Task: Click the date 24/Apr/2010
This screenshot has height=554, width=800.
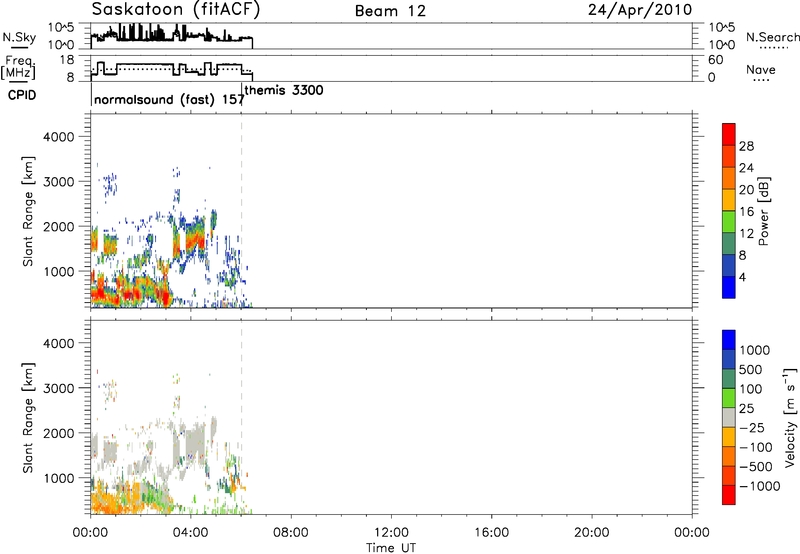Action: pyautogui.click(x=640, y=10)
